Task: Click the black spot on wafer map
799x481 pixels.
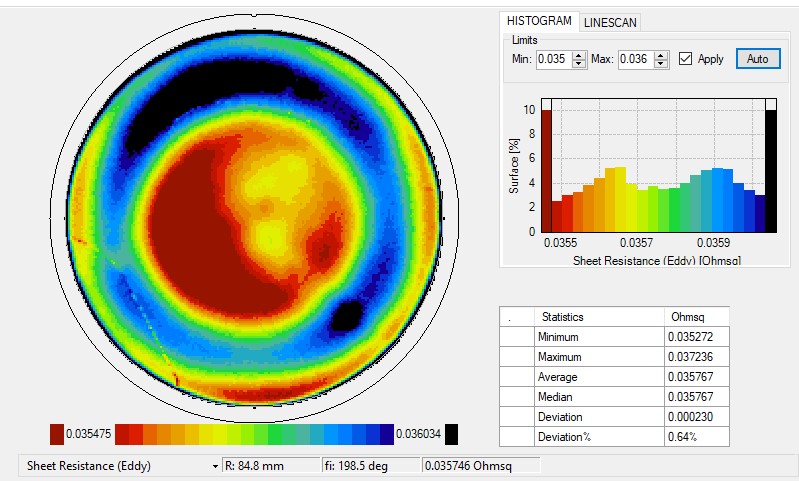Action: tap(348, 315)
